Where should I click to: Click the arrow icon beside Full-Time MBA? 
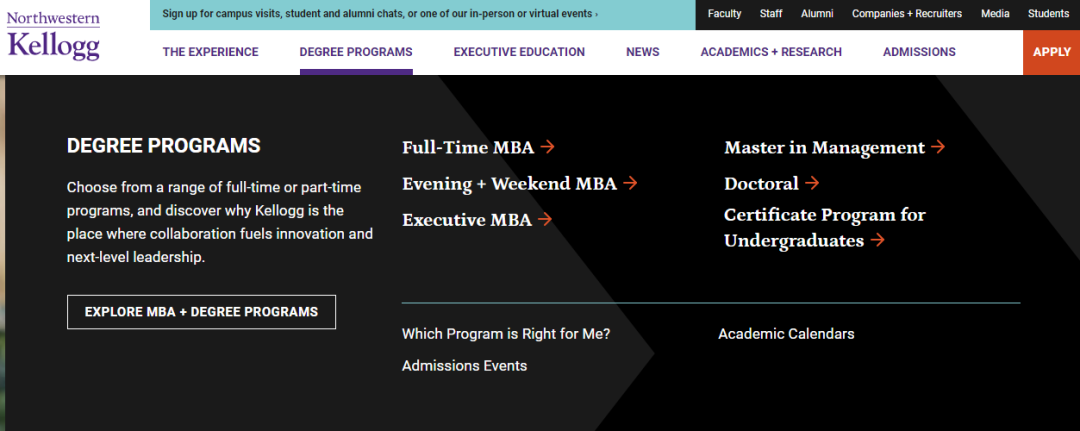click(547, 147)
